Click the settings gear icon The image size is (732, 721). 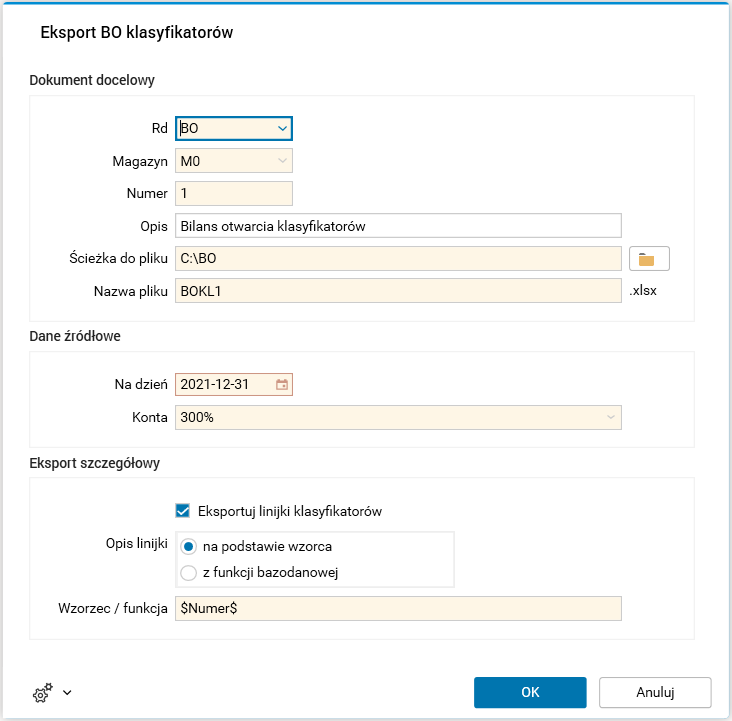pyautogui.click(x=42, y=692)
